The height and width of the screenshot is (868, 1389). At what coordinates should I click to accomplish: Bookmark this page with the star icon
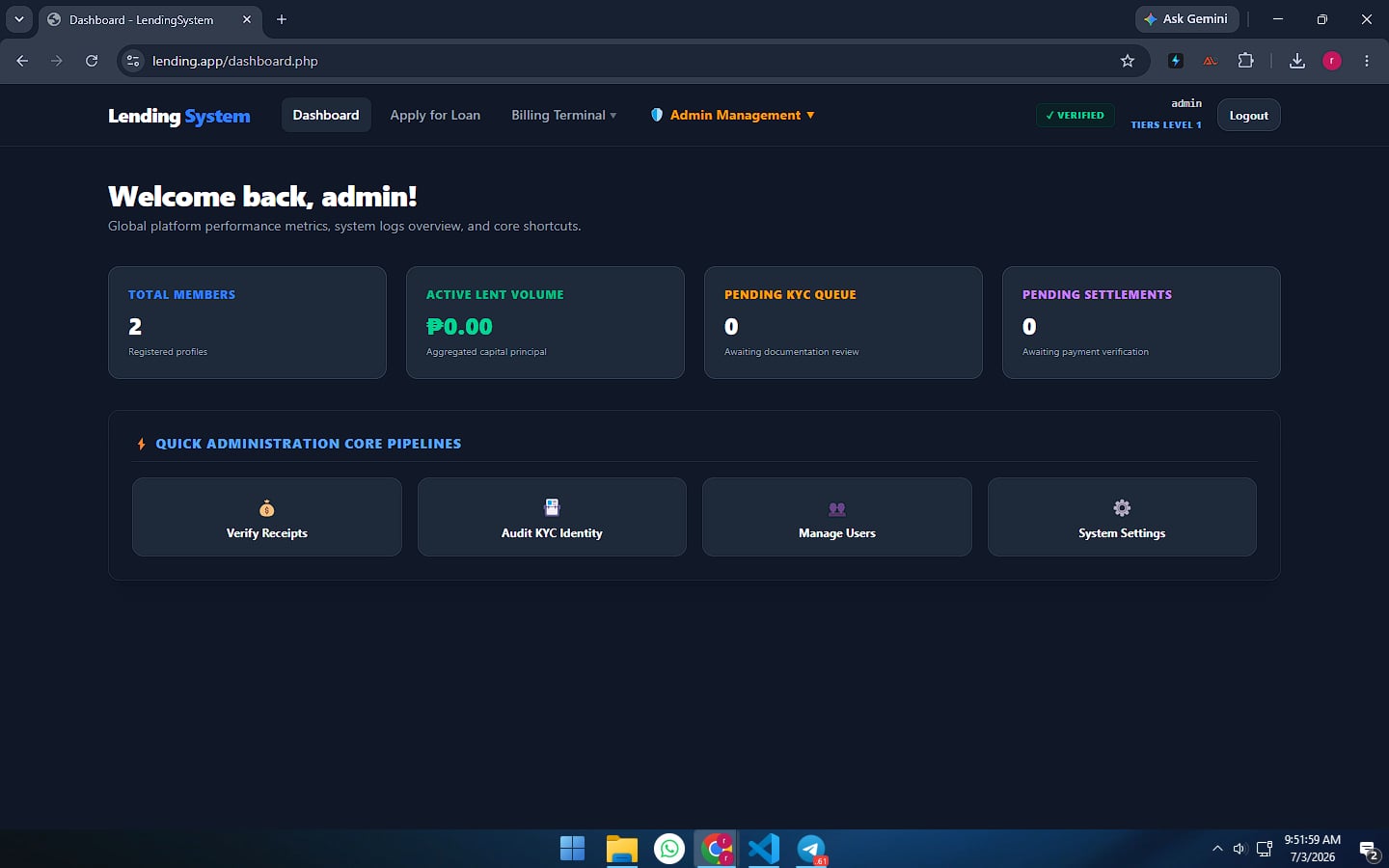click(x=1128, y=61)
